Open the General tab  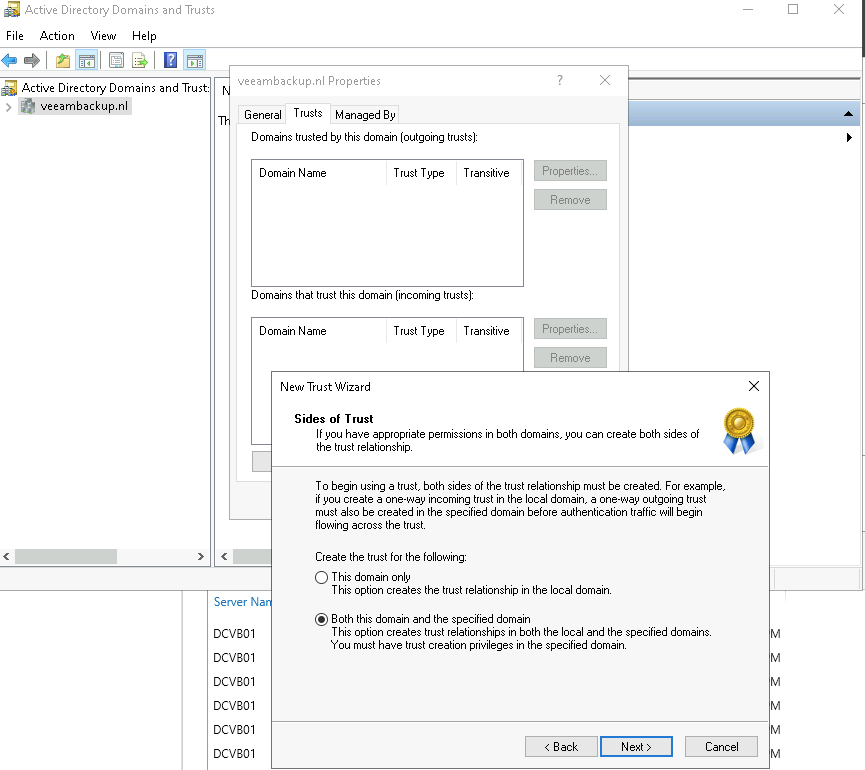pyautogui.click(x=263, y=115)
